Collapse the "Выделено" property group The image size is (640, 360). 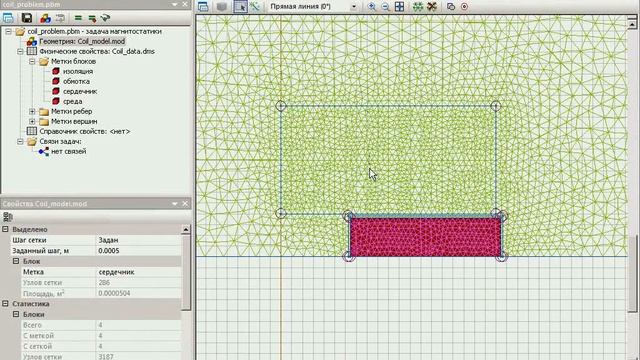tap(5, 229)
